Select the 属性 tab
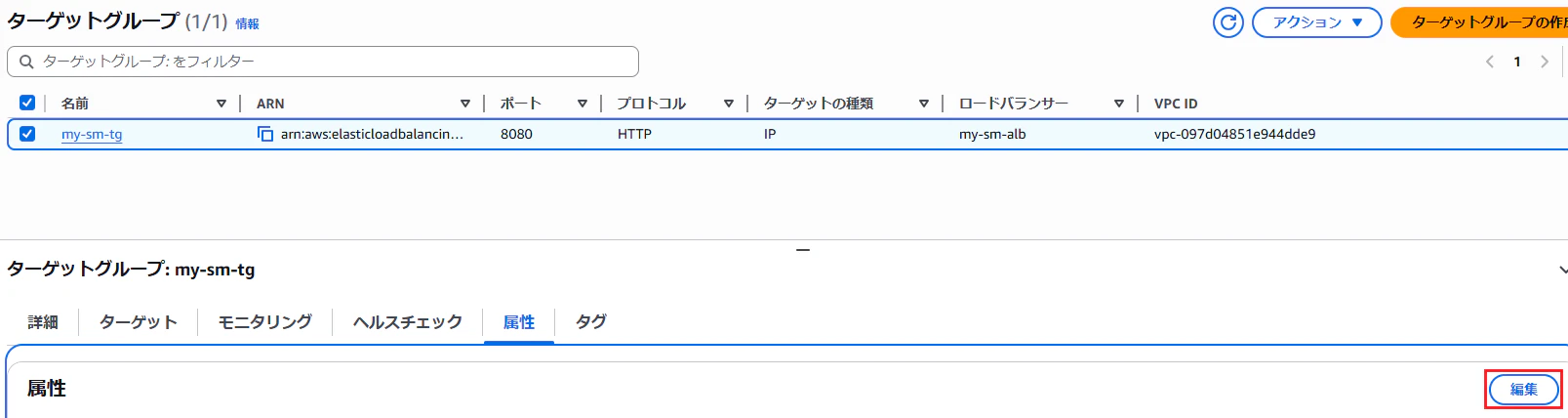The height and width of the screenshot is (418, 1568). 519,321
